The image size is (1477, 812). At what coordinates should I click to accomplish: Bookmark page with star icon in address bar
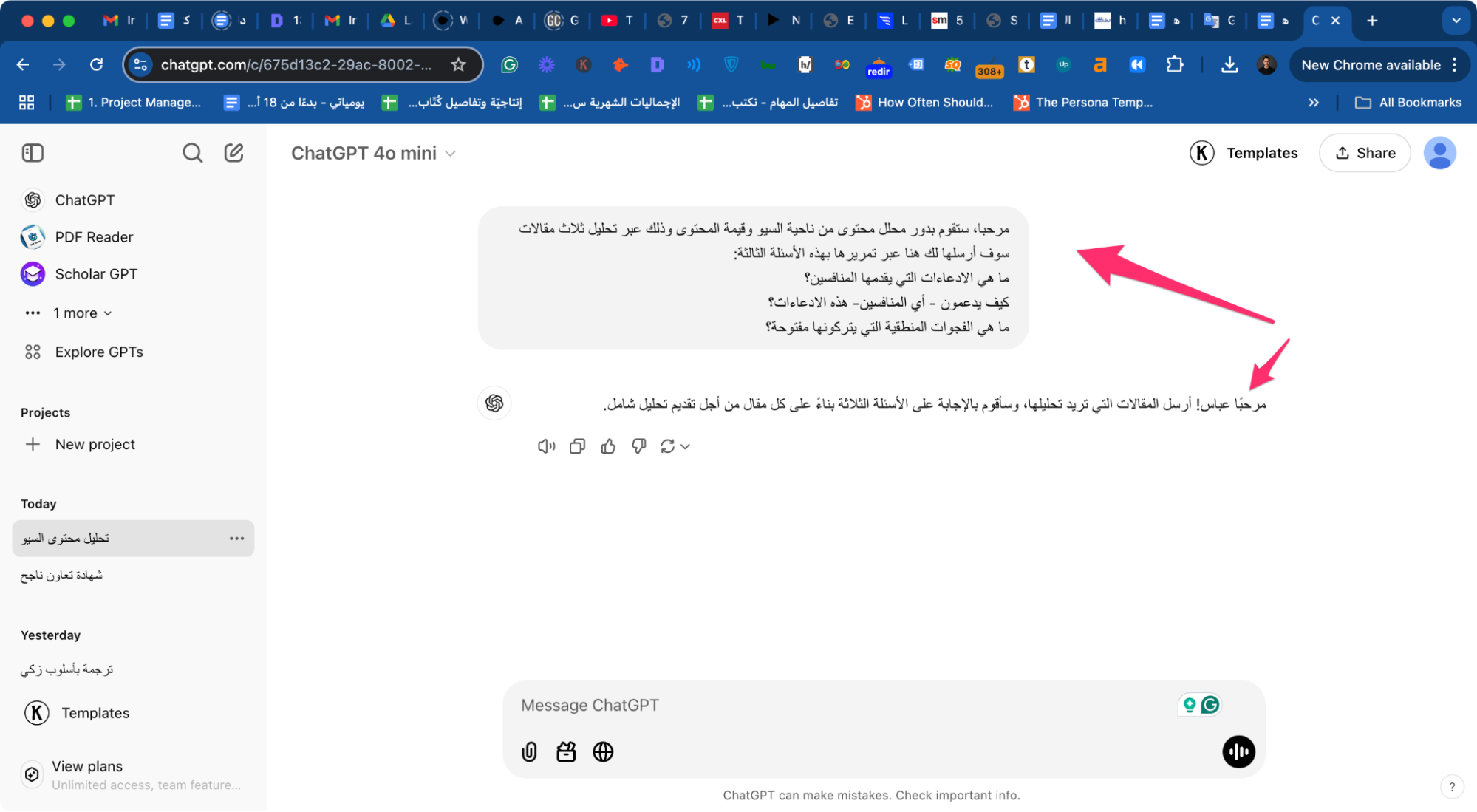point(458,65)
